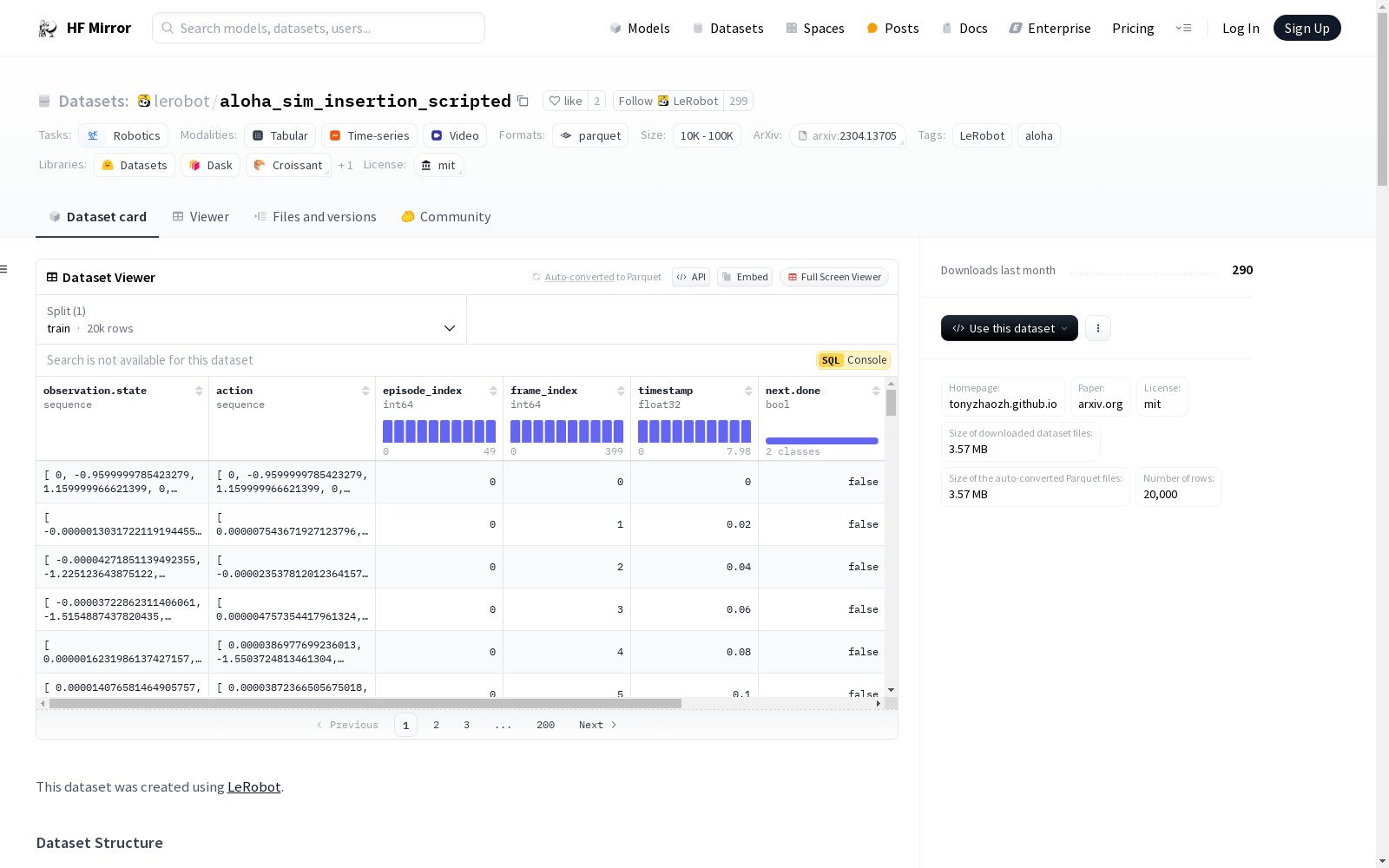This screenshot has height=868, width=1389.
Task: Open the Auto-converted link
Action: coord(579,278)
